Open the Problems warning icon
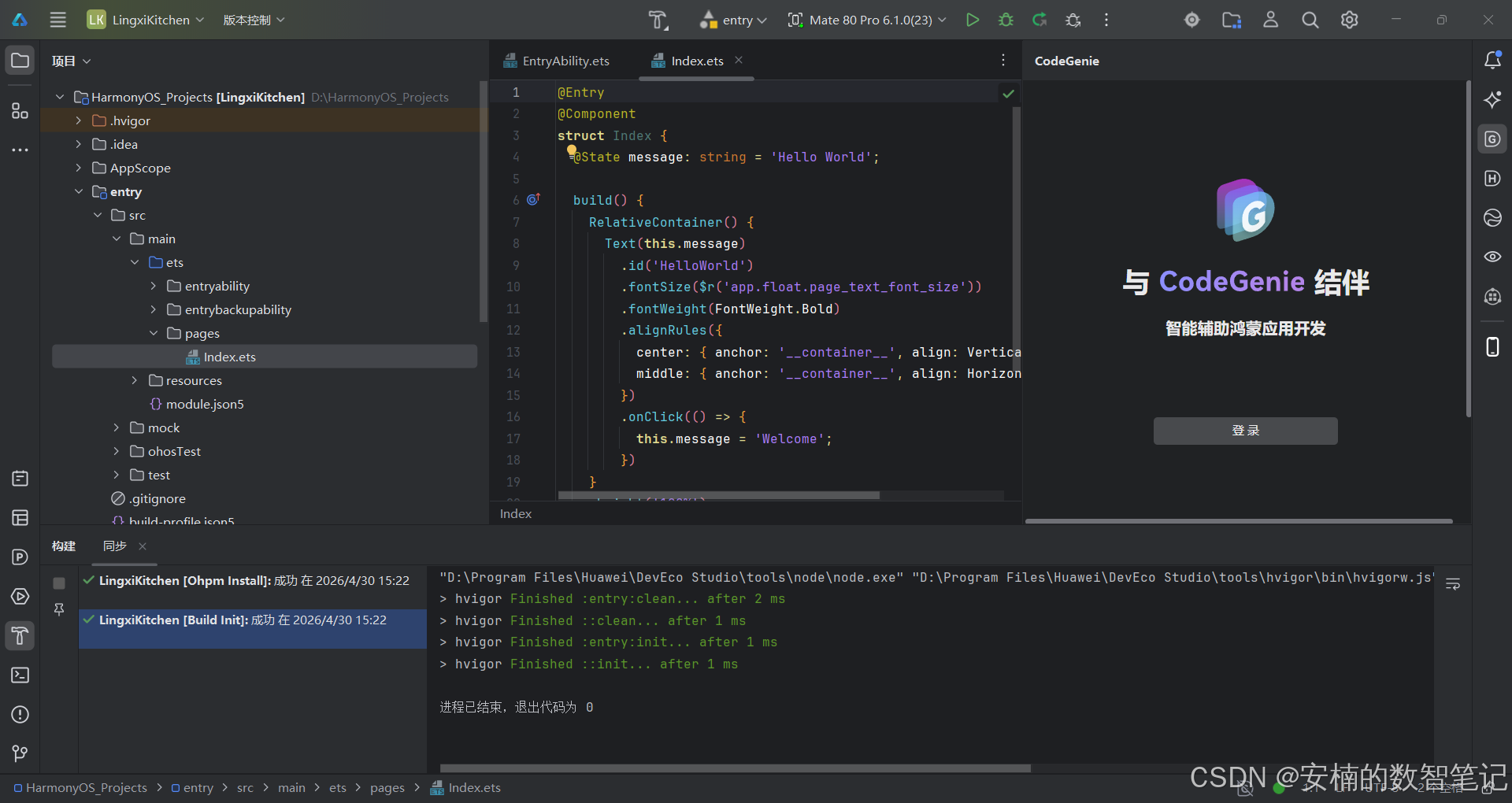This screenshot has width=1512, height=803. (20, 714)
